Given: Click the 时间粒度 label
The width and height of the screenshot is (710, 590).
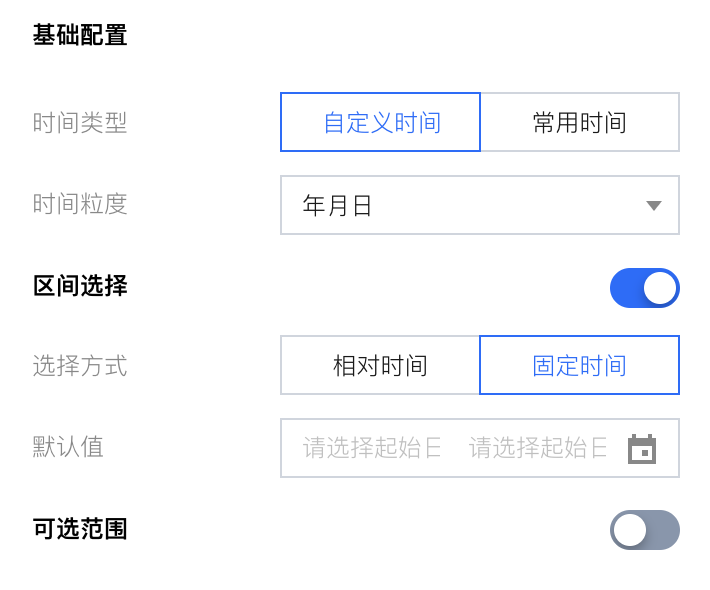Looking at the screenshot, I should 80,204.
